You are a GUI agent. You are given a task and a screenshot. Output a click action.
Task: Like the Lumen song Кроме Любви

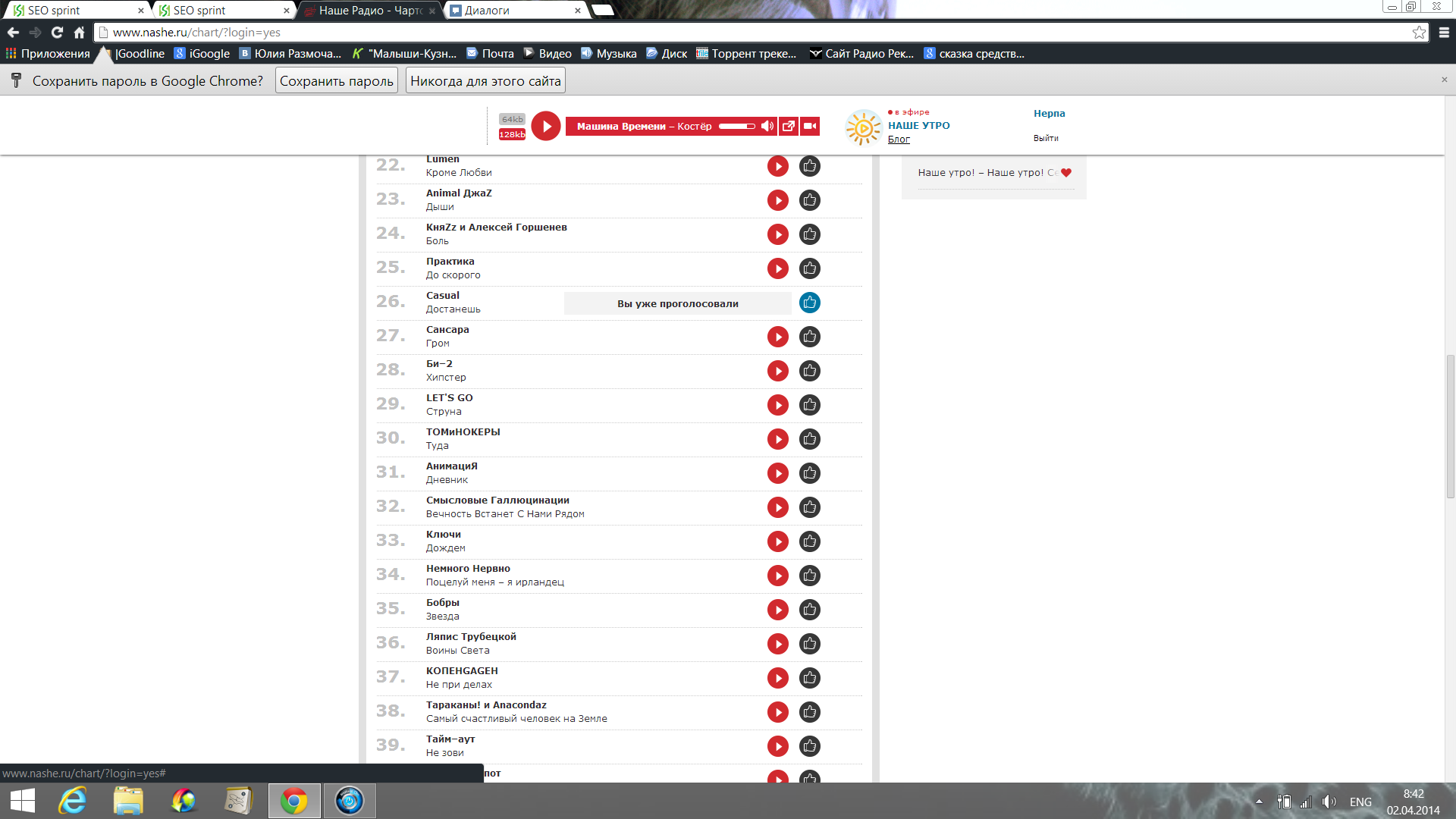(x=809, y=166)
